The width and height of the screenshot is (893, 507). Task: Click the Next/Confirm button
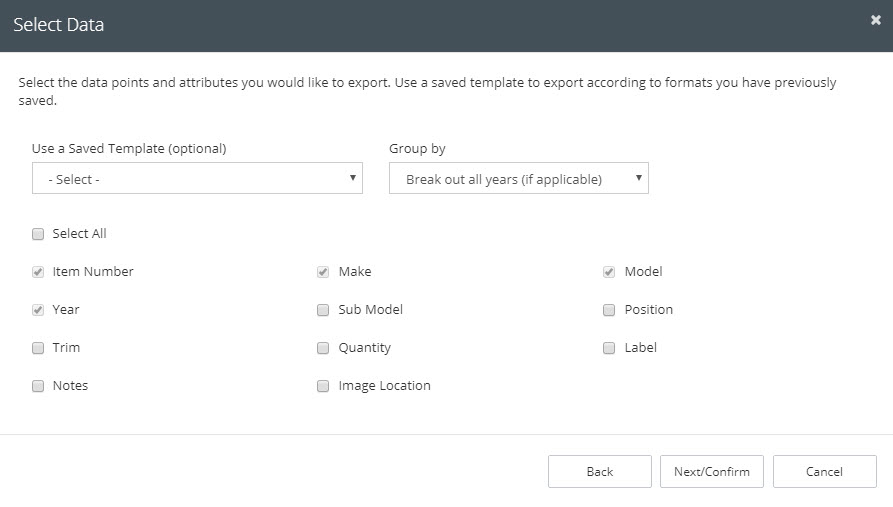click(x=712, y=471)
